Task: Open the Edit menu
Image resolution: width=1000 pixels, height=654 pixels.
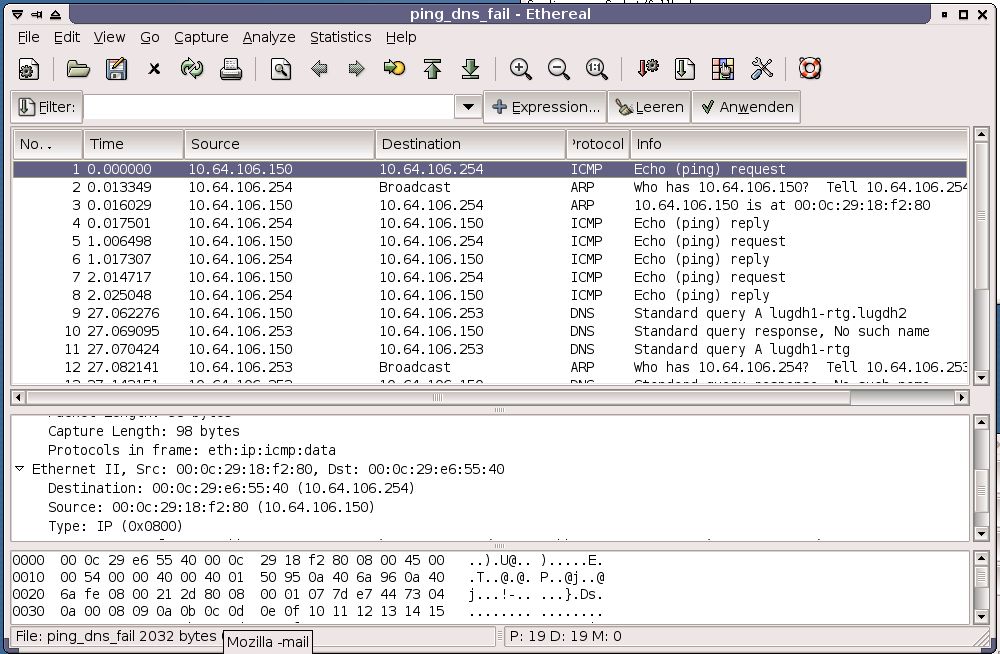Action: tap(67, 37)
